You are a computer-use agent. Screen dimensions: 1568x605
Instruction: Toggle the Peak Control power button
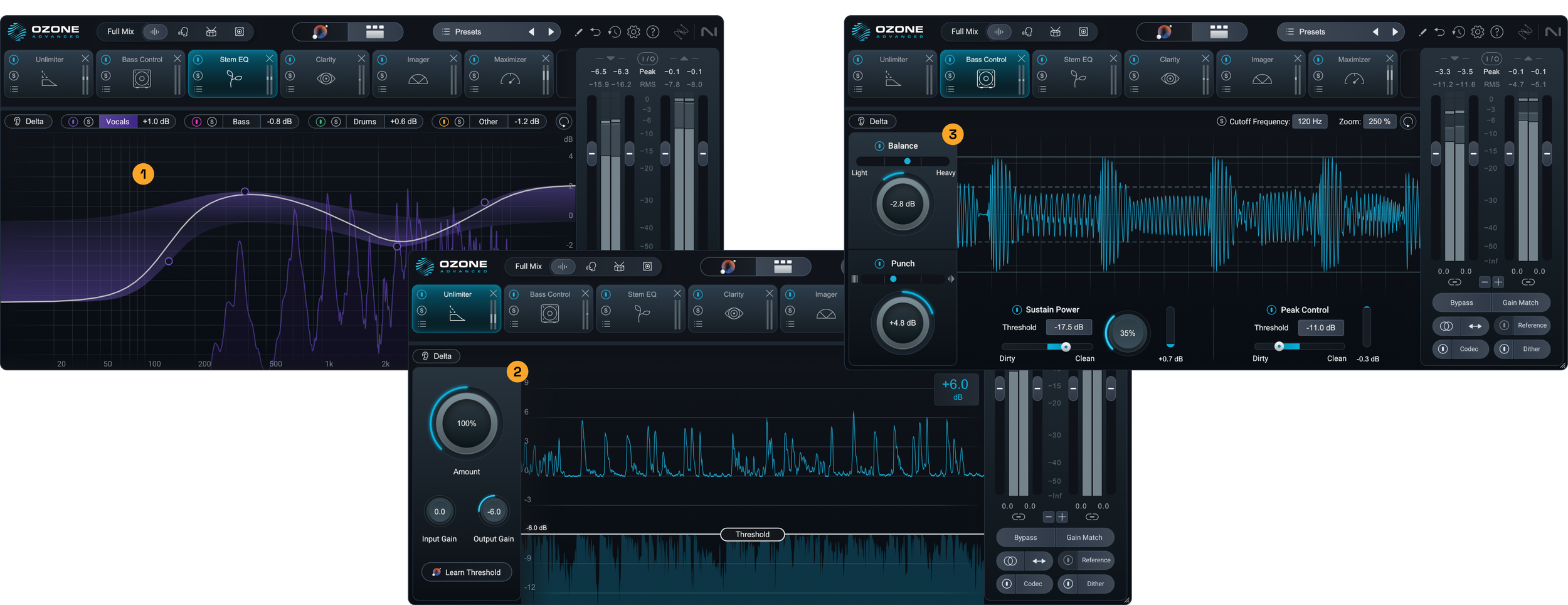coord(1271,309)
